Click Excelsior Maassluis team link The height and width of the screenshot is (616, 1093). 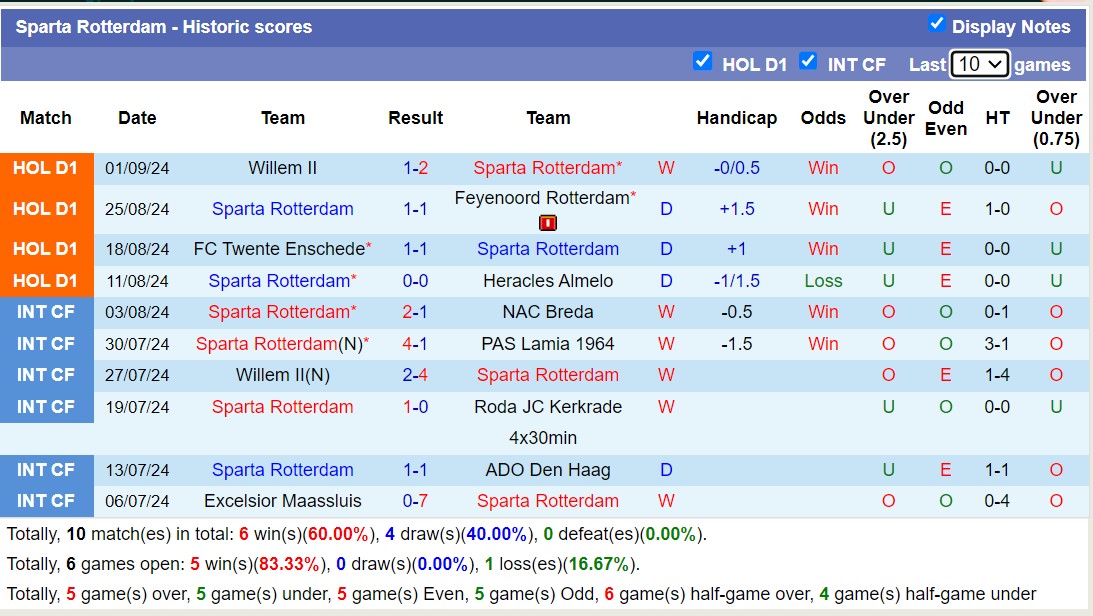(x=283, y=501)
